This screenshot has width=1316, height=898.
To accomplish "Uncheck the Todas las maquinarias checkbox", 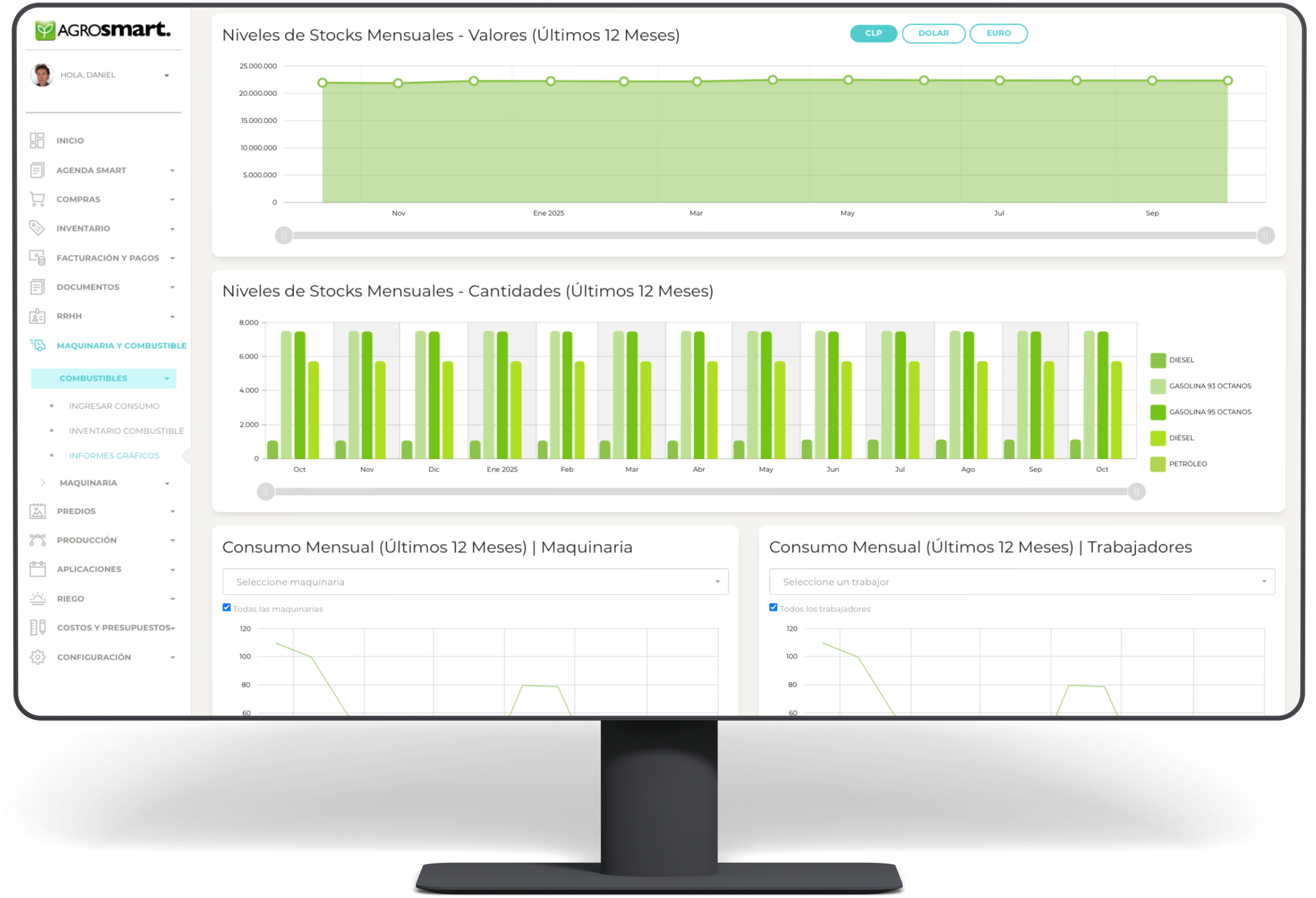I will pos(226,607).
